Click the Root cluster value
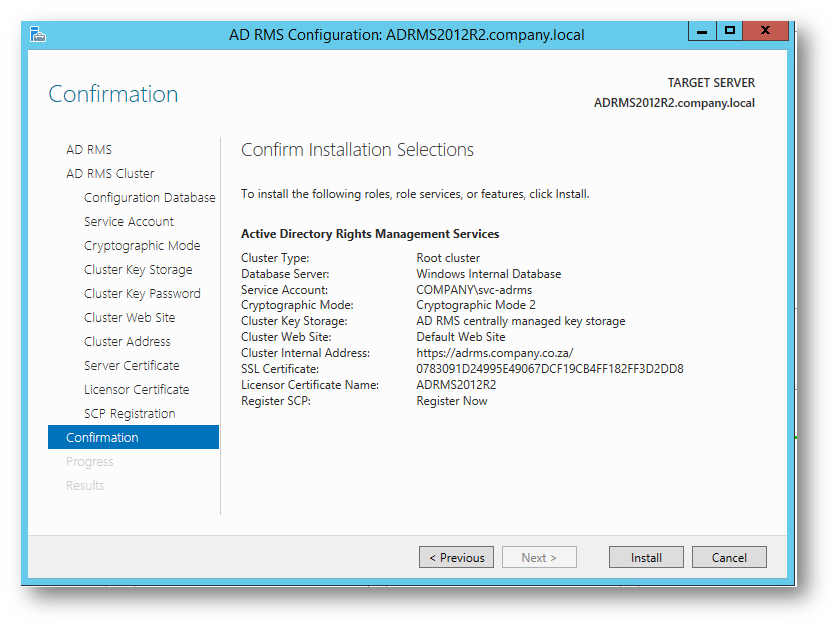Image resolution: width=839 pixels, height=629 pixels. [448, 258]
